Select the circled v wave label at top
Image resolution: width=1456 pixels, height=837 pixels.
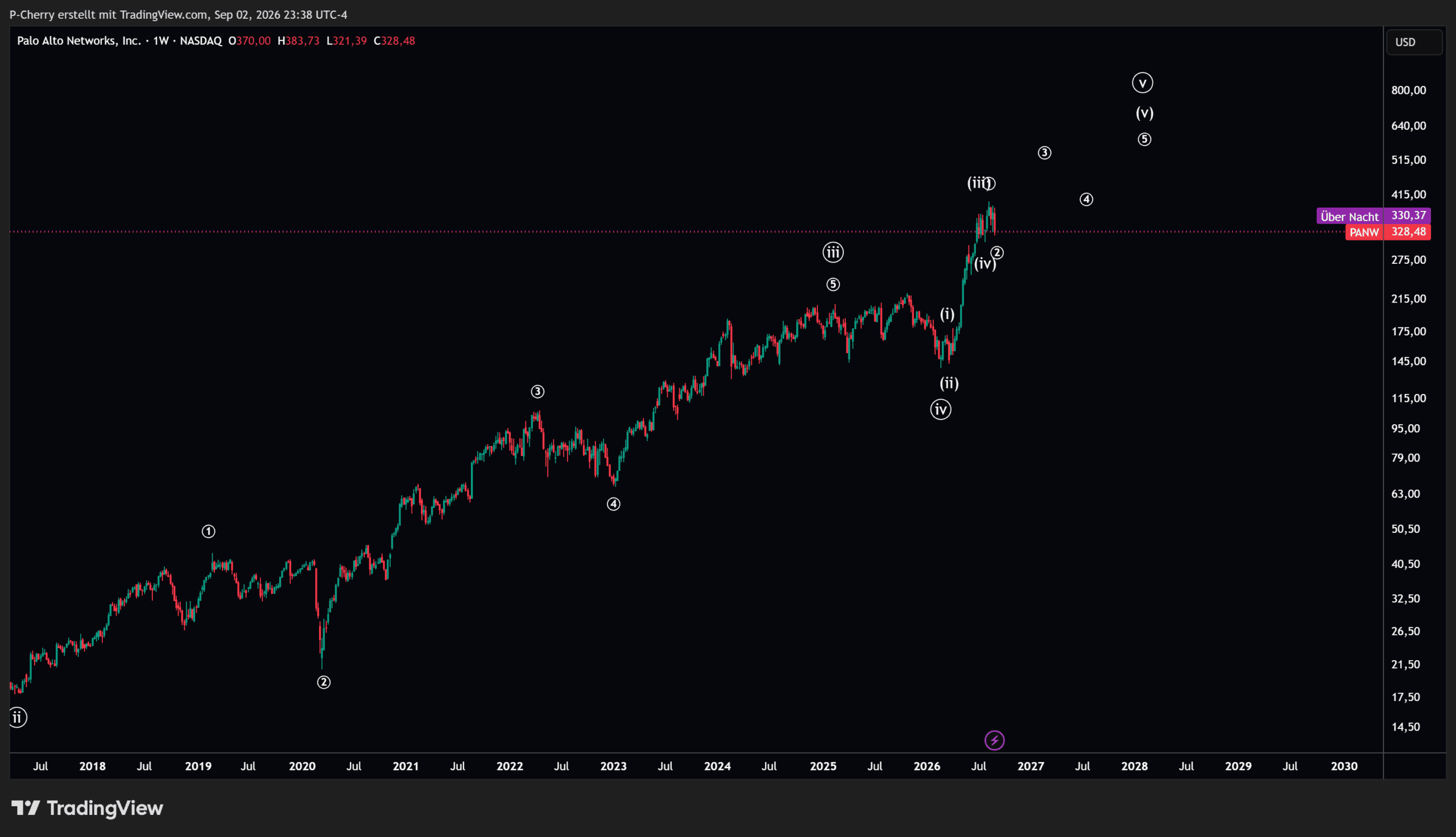1142,83
